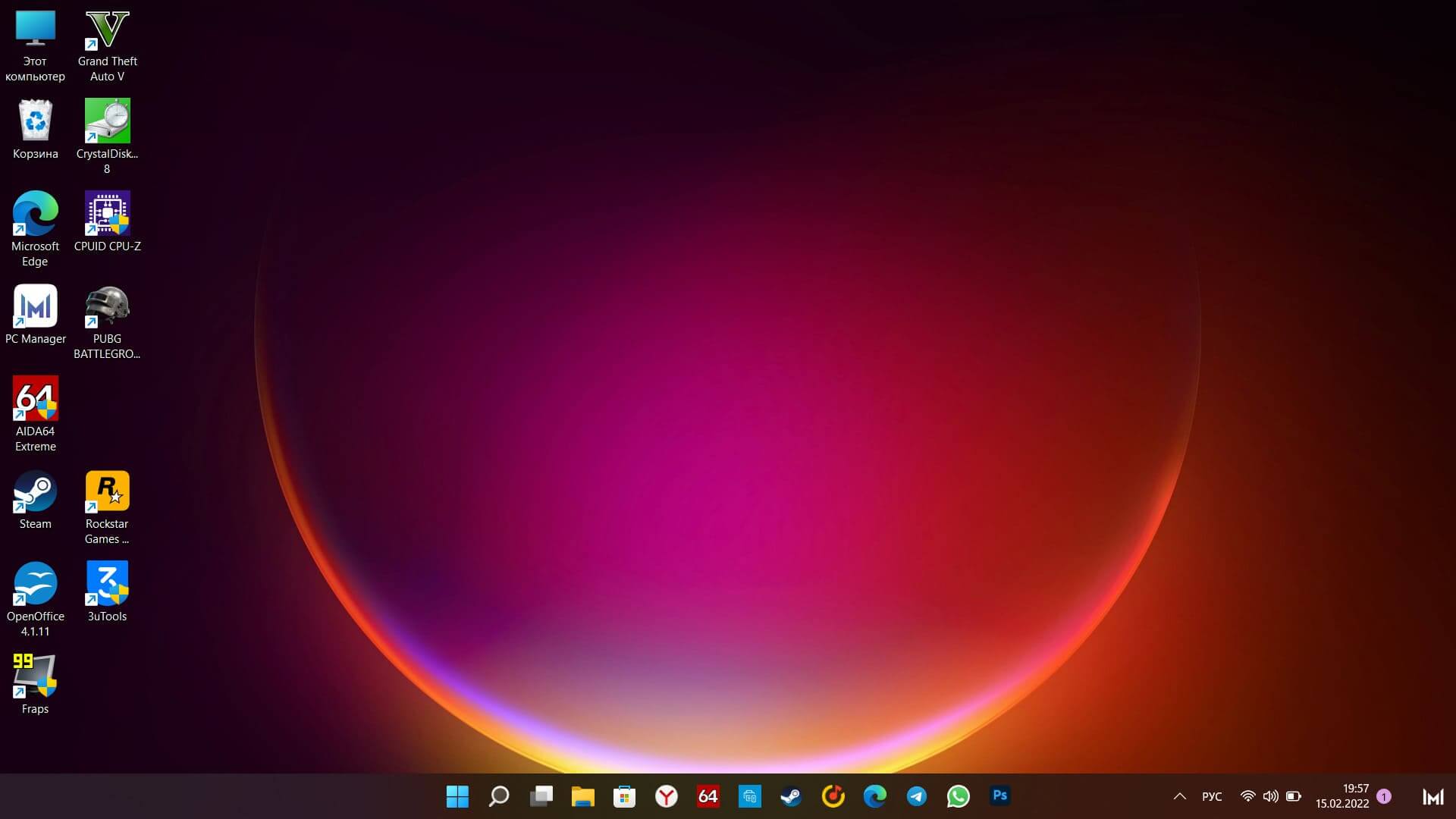The height and width of the screenshot is (819, 1456).
Task: Open CrystalDiskMark 8 desktop shortcut
Action: [x=107, y=121]
